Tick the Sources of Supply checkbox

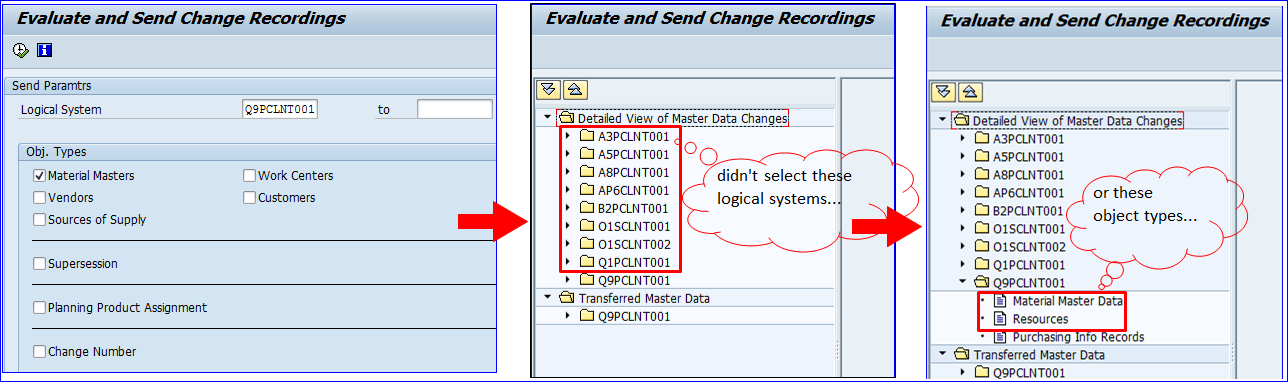click(40, 220)
